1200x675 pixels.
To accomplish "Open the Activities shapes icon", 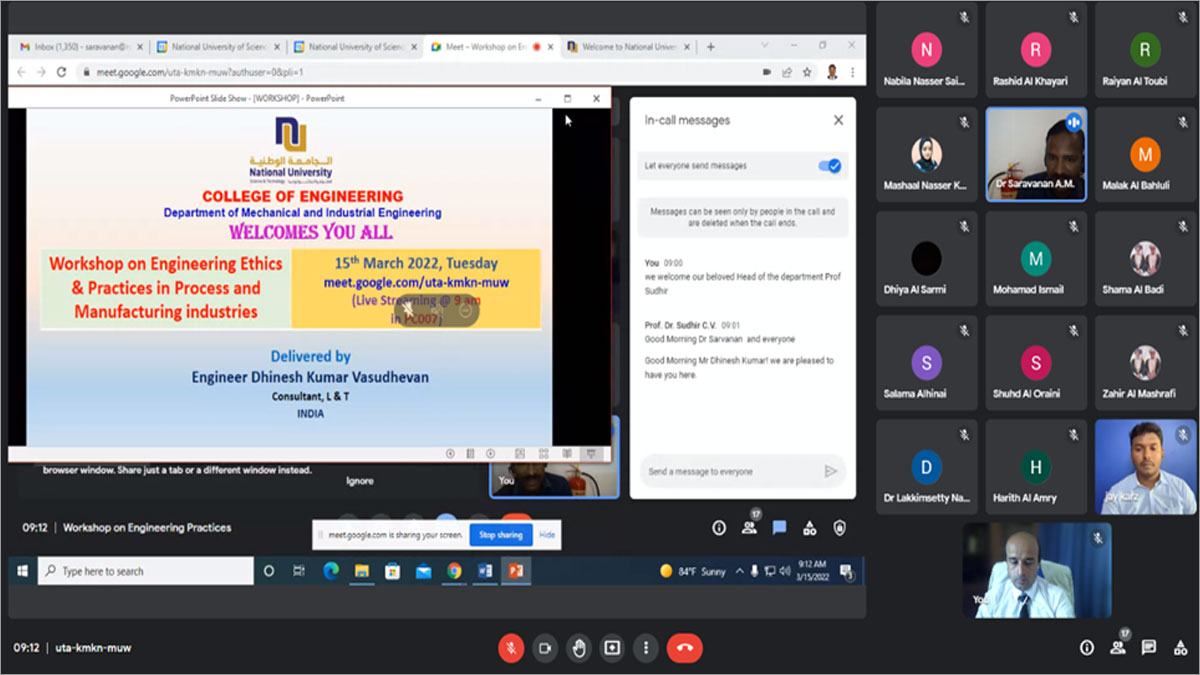I will [810, 528].
